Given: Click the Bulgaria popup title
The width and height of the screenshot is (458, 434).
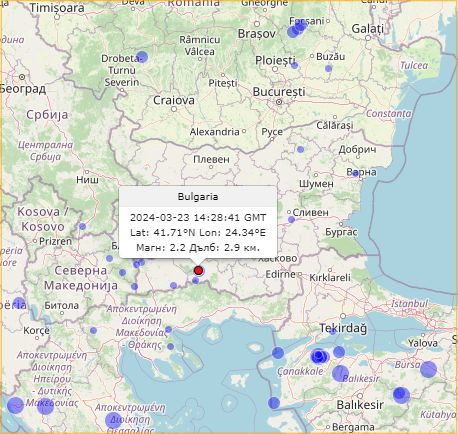Looking at the screenshot, I should 198,197.
